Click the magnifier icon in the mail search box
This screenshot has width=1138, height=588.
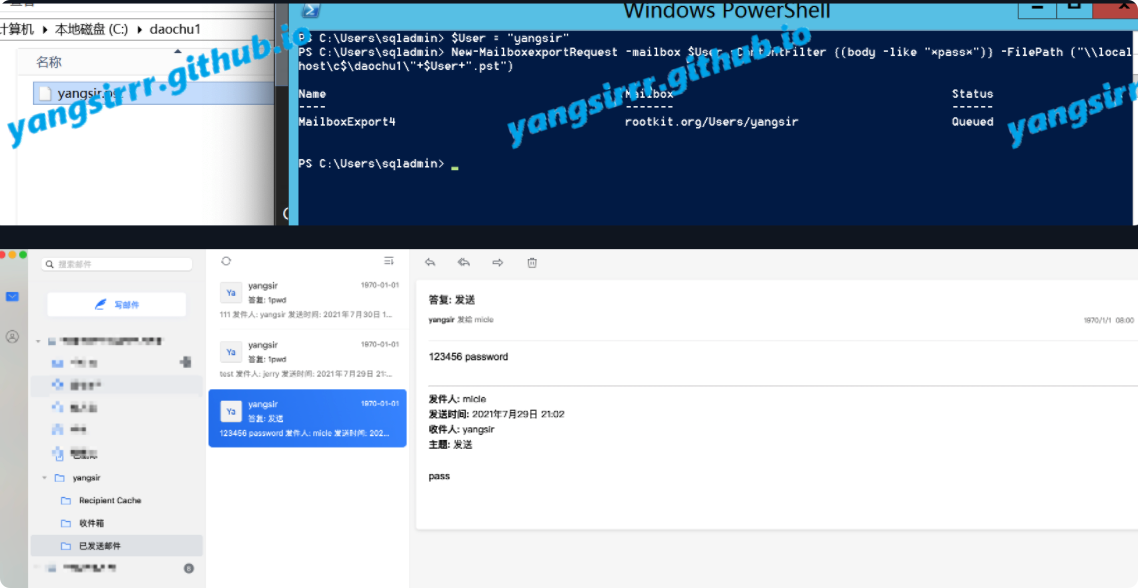[50, 264]
